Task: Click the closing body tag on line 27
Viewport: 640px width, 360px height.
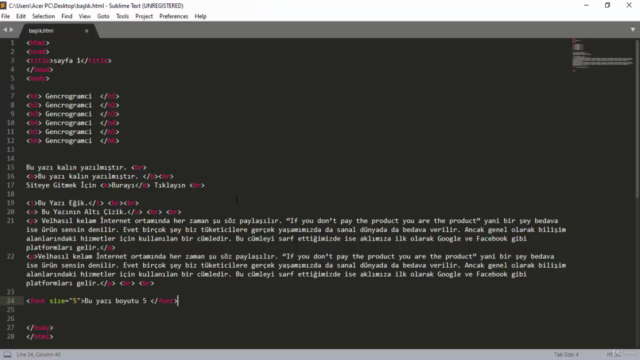Action: click(40, 327)
